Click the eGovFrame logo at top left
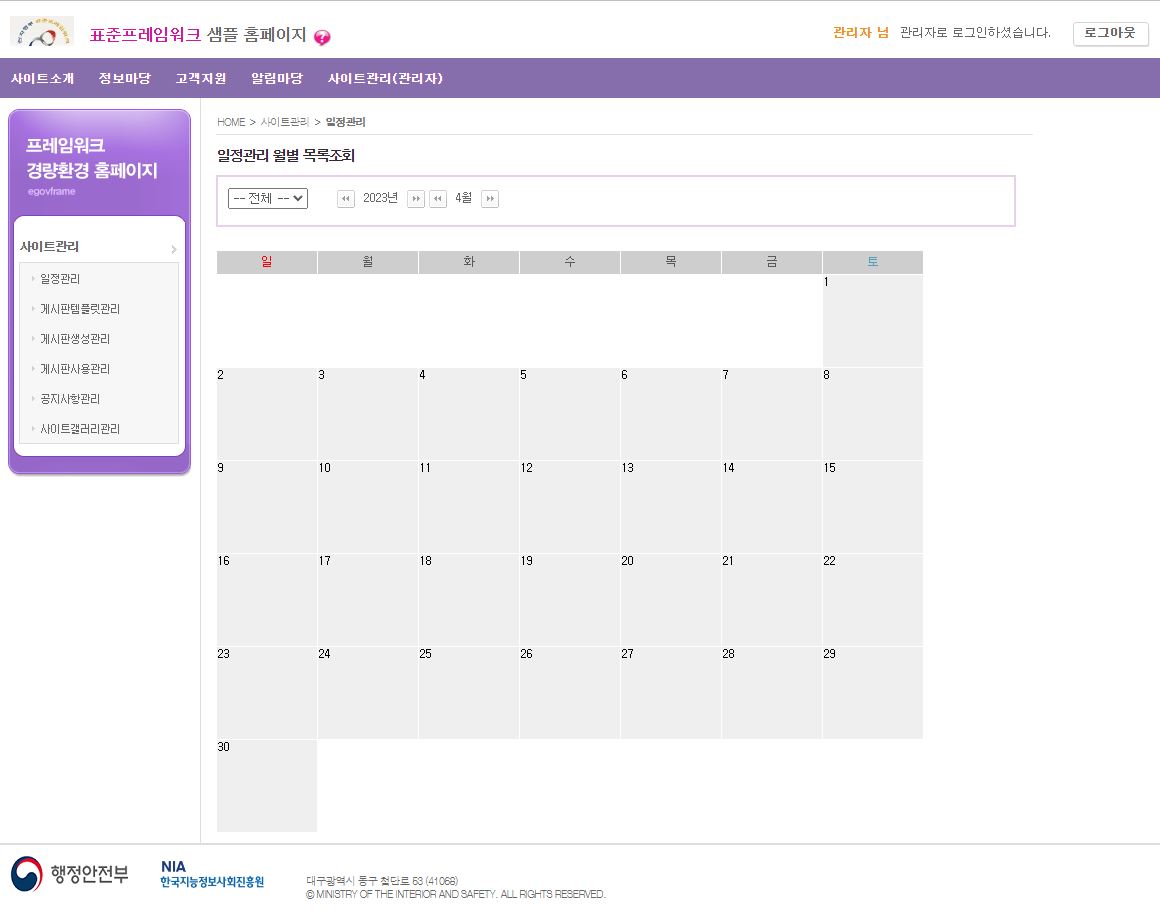This screenshot has height=913, width=1160. click(41, 32)
